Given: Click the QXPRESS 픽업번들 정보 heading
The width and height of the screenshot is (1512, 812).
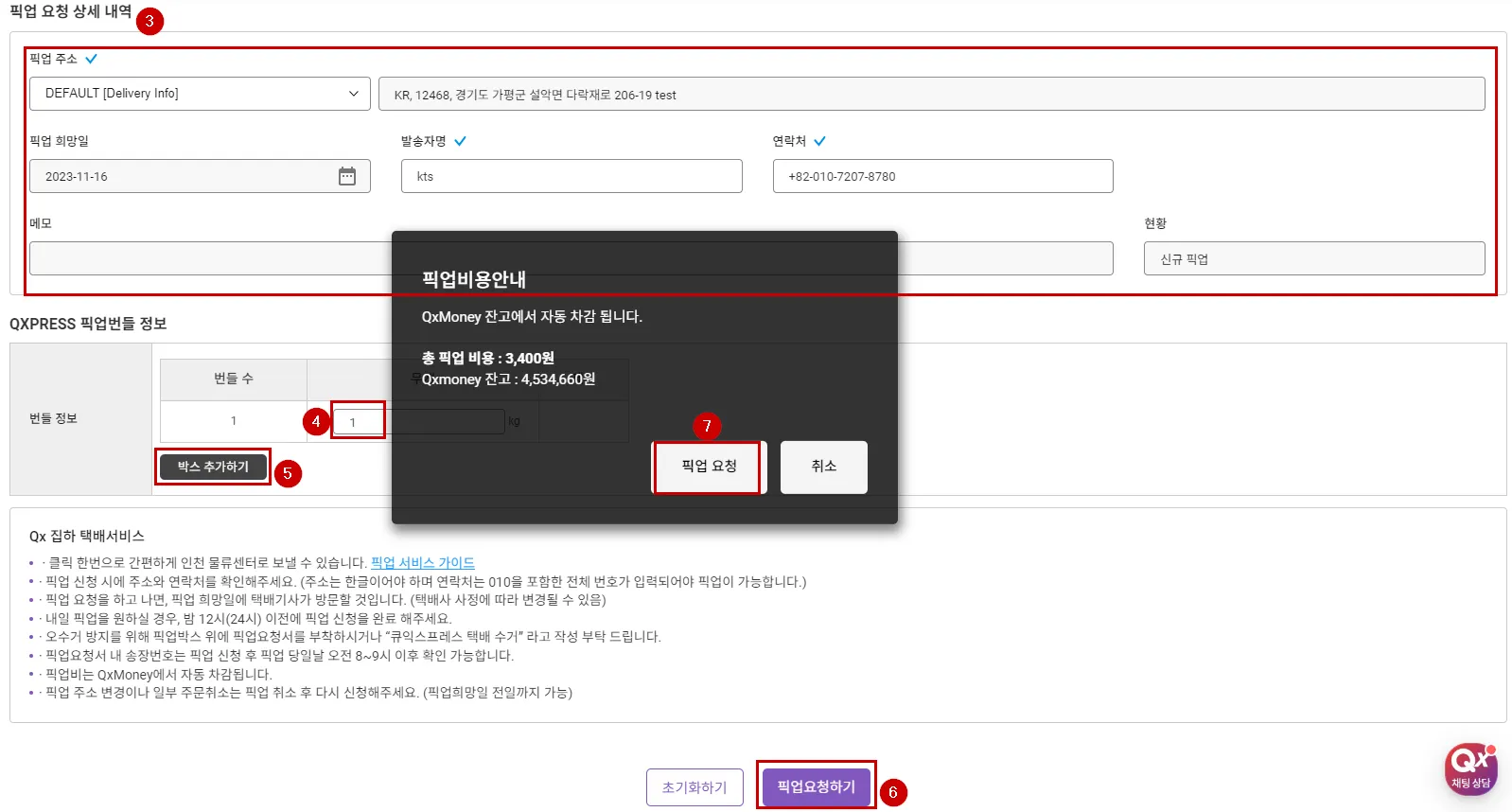Looking at the screenshot, I should (x=88, y=324).
